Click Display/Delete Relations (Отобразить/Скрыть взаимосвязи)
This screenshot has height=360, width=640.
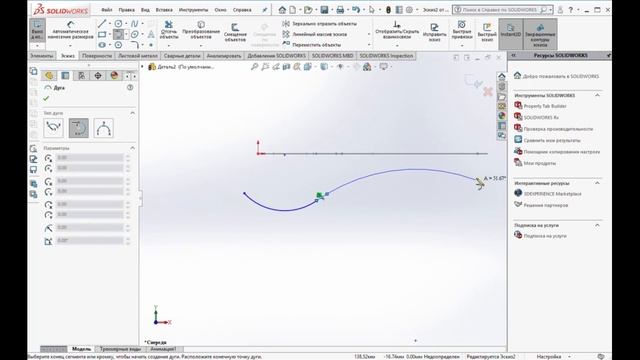tap(397, 30)
